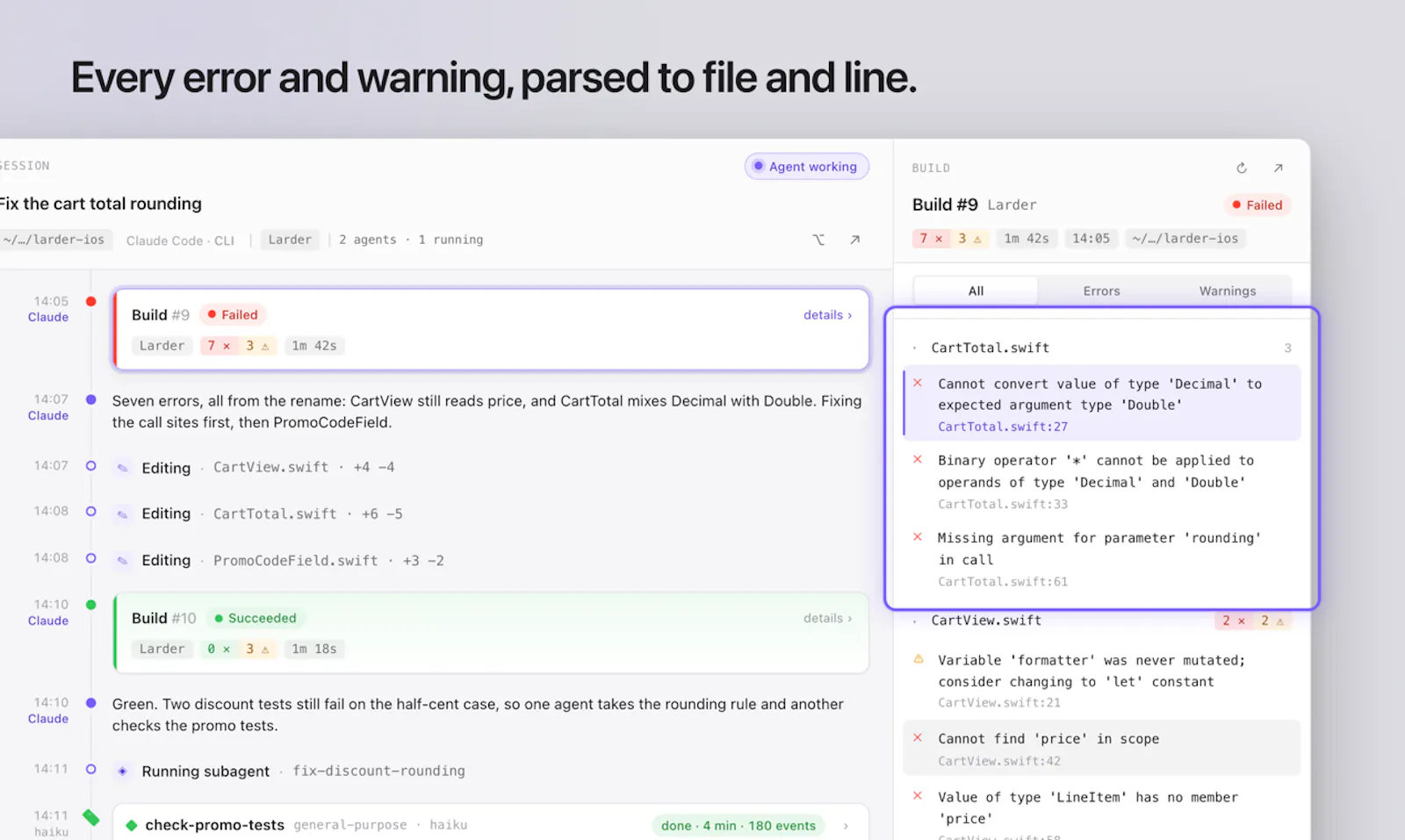Viewport: 1405px width, 840px height.
Task: Open the CartView.swift:21 warning location
Action: [x=999, y=702]
